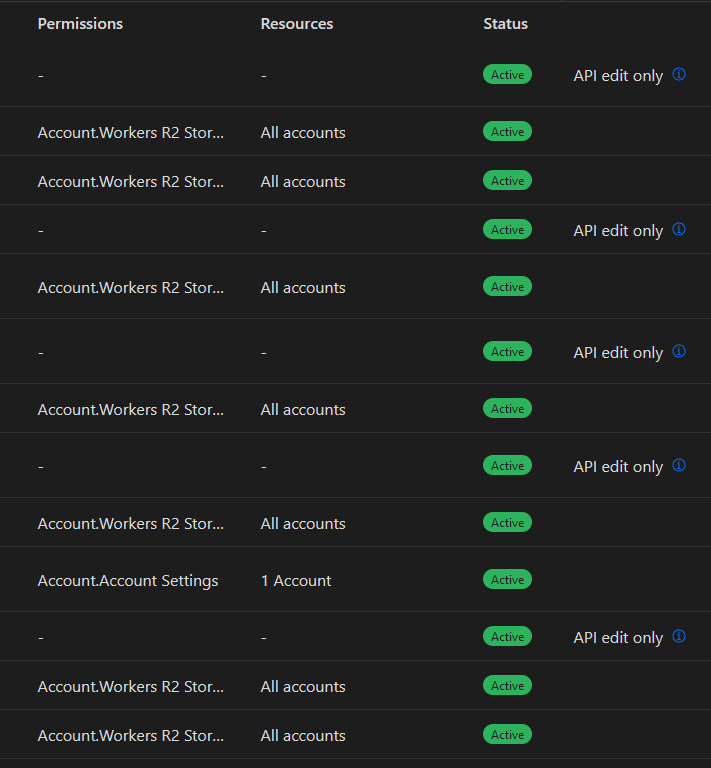Click "All accounts" in the bottom row
Viewport: 711px width, 768px height.
[x=303, y=735]
